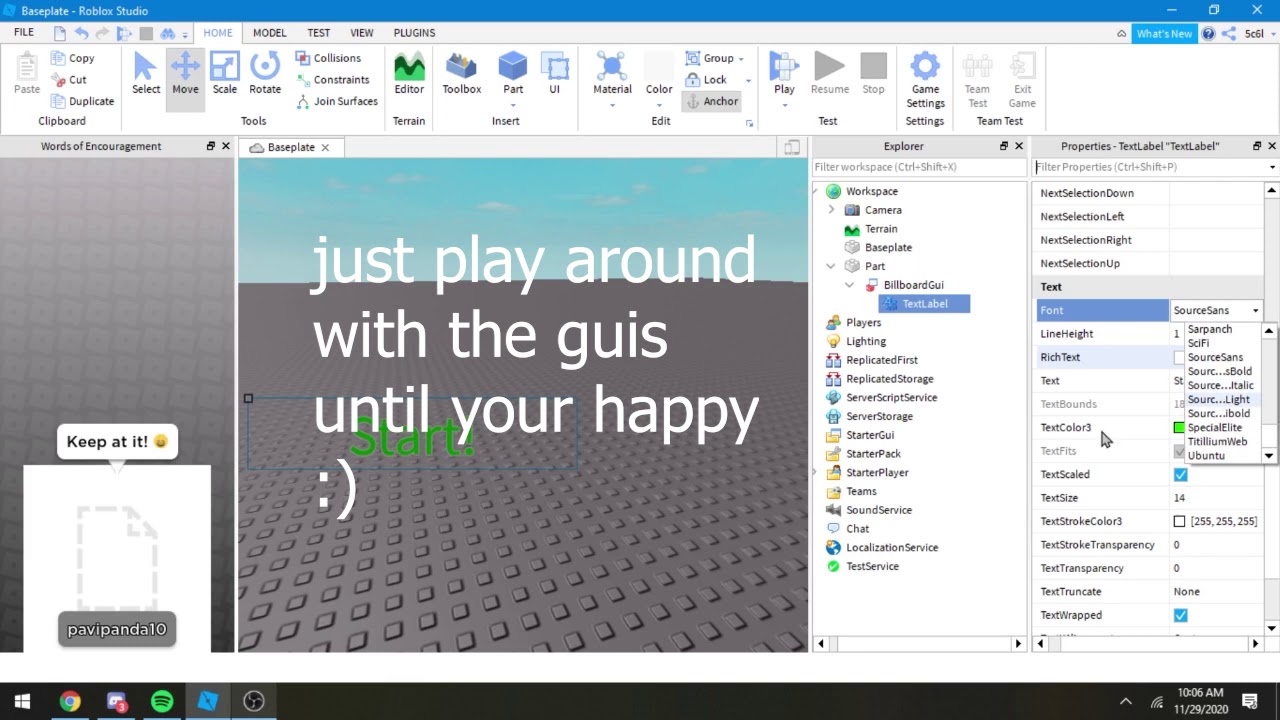Switch to the MODEL tab

pos(269,33)
